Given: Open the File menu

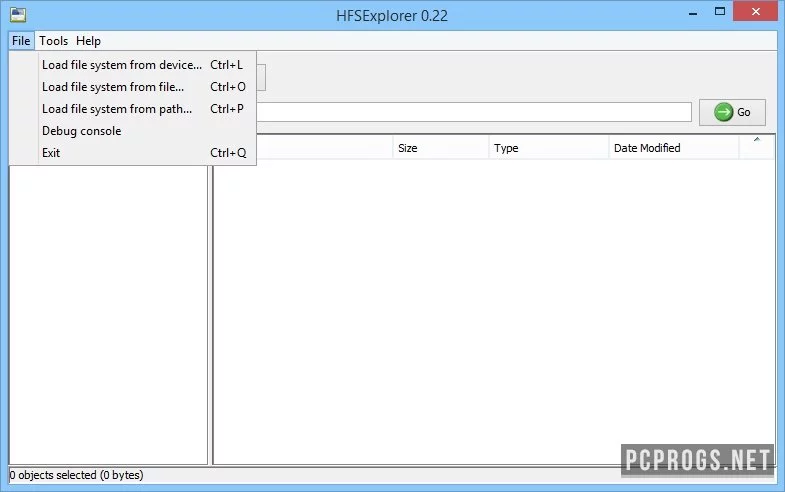Looking at the screenshot, I should click(21, 41).
